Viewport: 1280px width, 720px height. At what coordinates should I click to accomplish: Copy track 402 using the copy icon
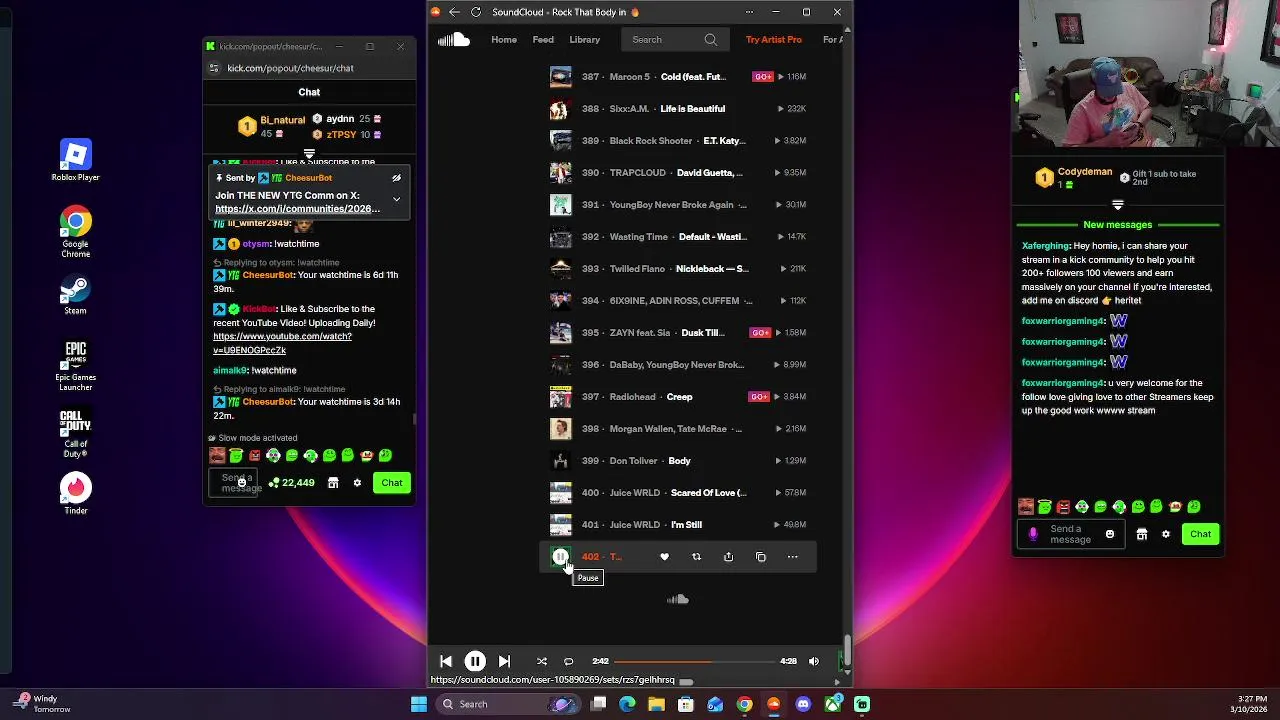[760, 557]
